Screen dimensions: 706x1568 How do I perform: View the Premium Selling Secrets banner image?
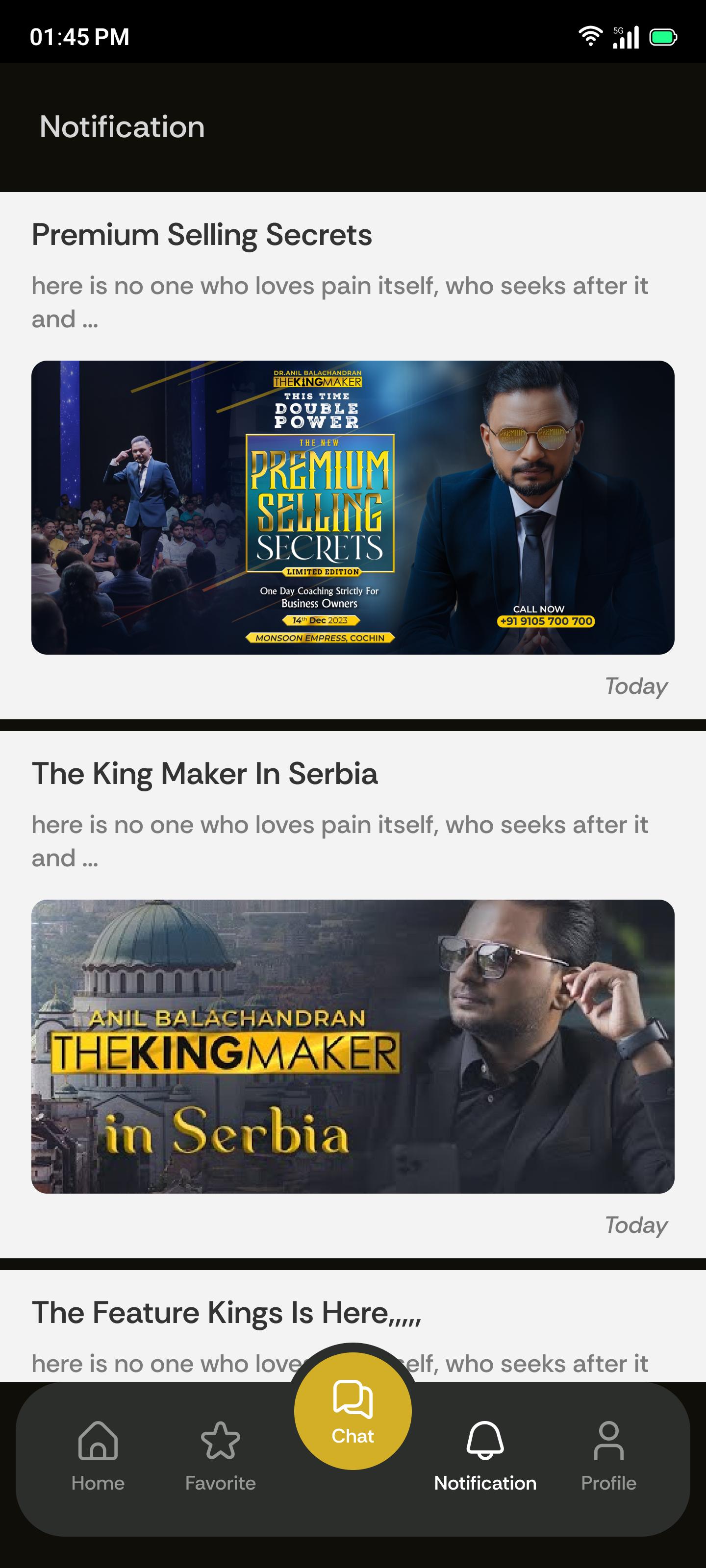[353, 508]
